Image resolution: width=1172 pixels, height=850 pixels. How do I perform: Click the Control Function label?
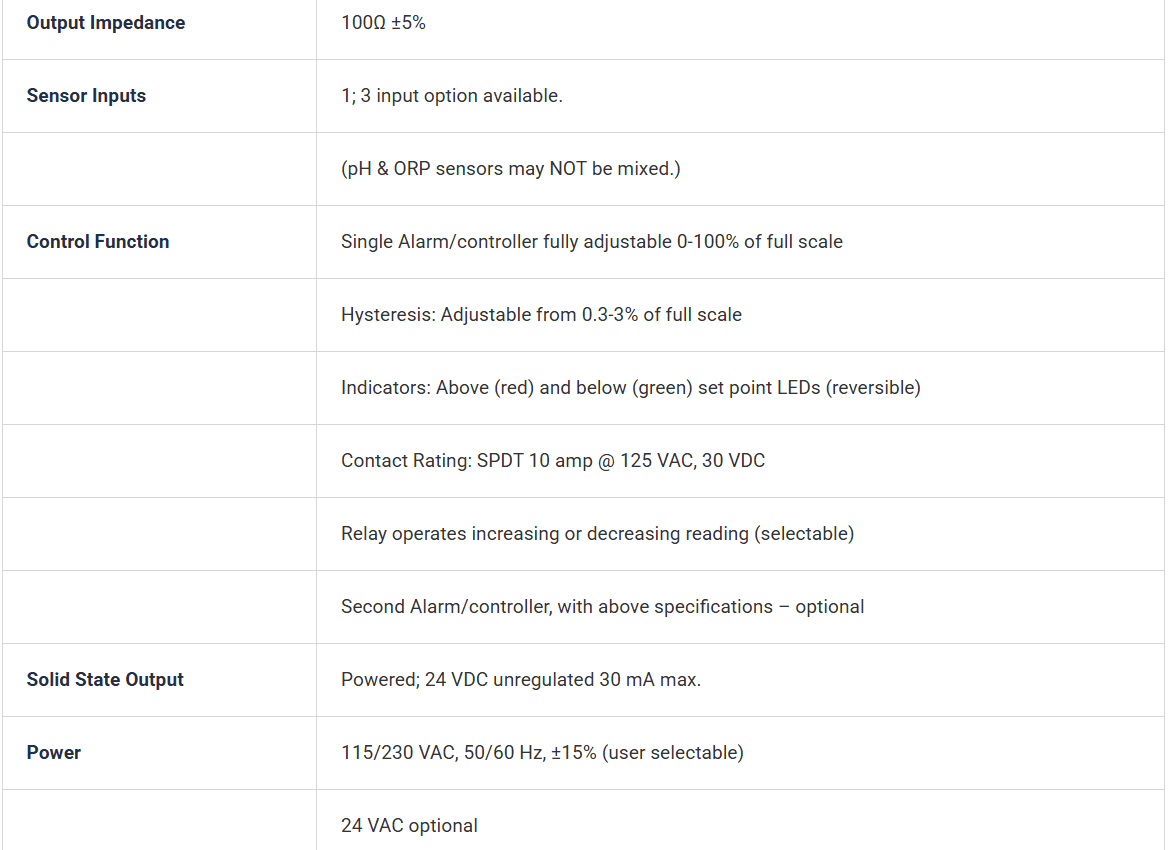[98, 241]
